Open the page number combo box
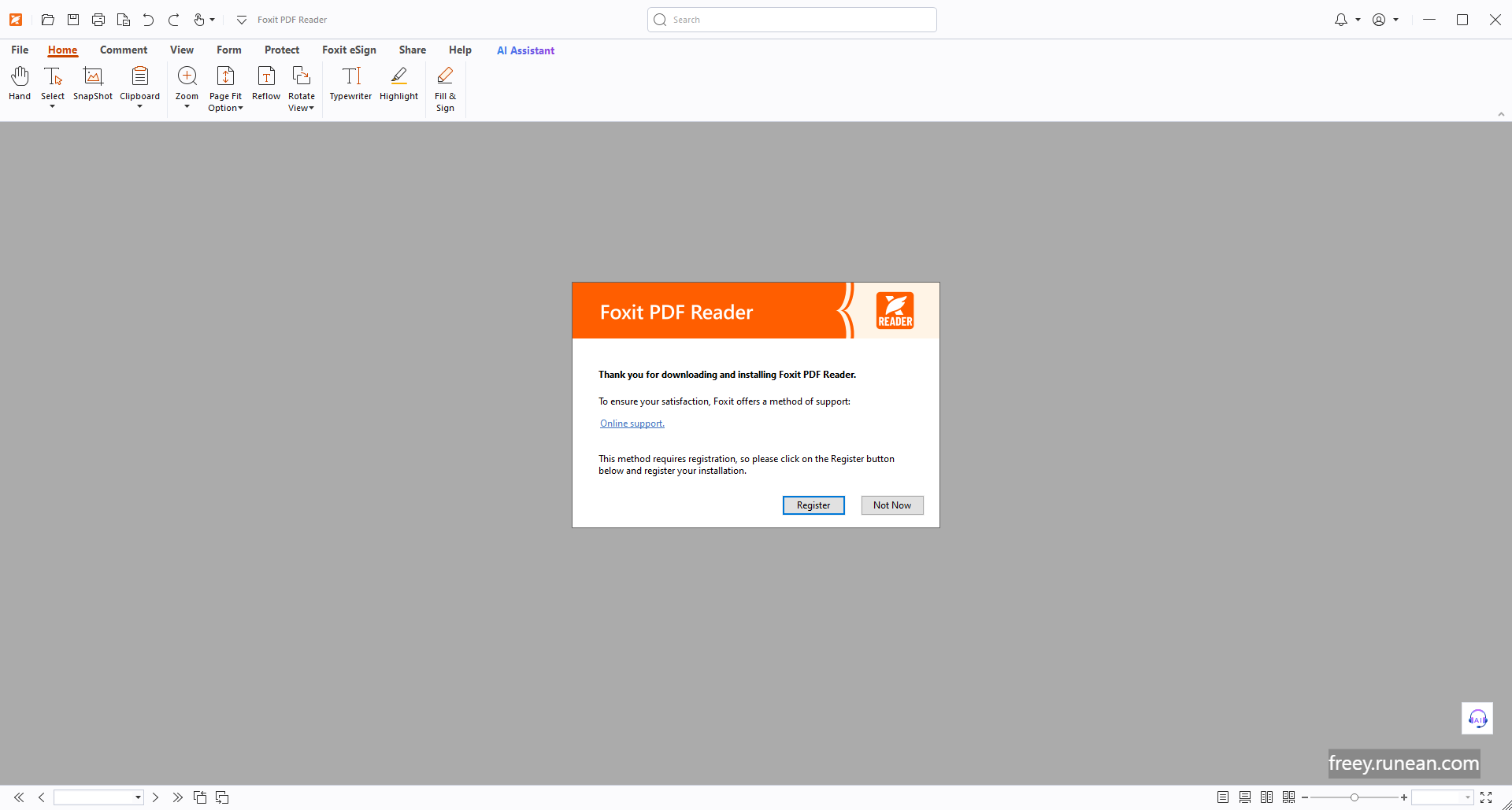 tap(98, 797)
